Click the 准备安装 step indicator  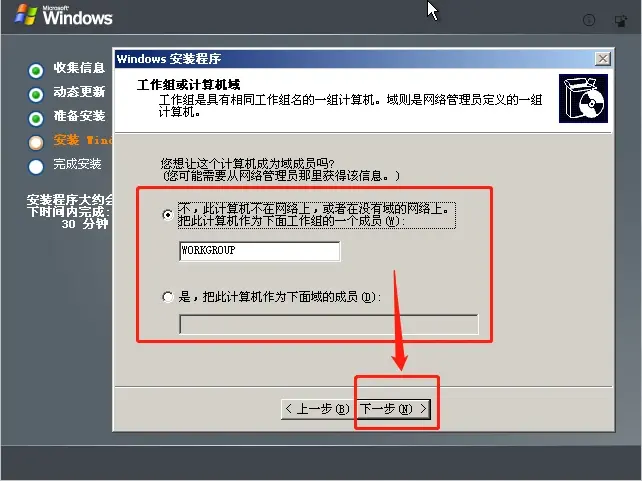(x=36, y=119)
